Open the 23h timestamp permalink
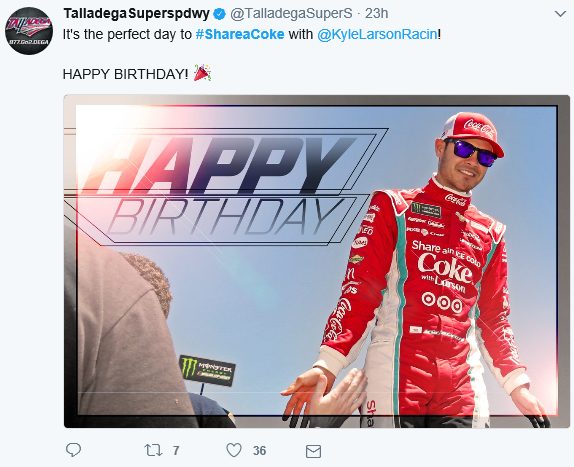Viewport: 574px width, 467px height. (x=376, y=14)
